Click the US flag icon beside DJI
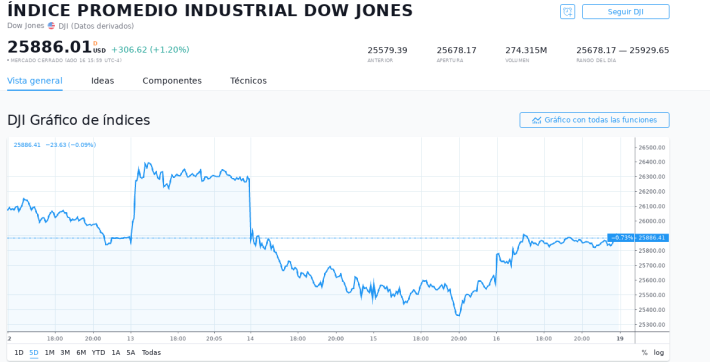Screen dimensions: 710x362 tap(51, 26)
